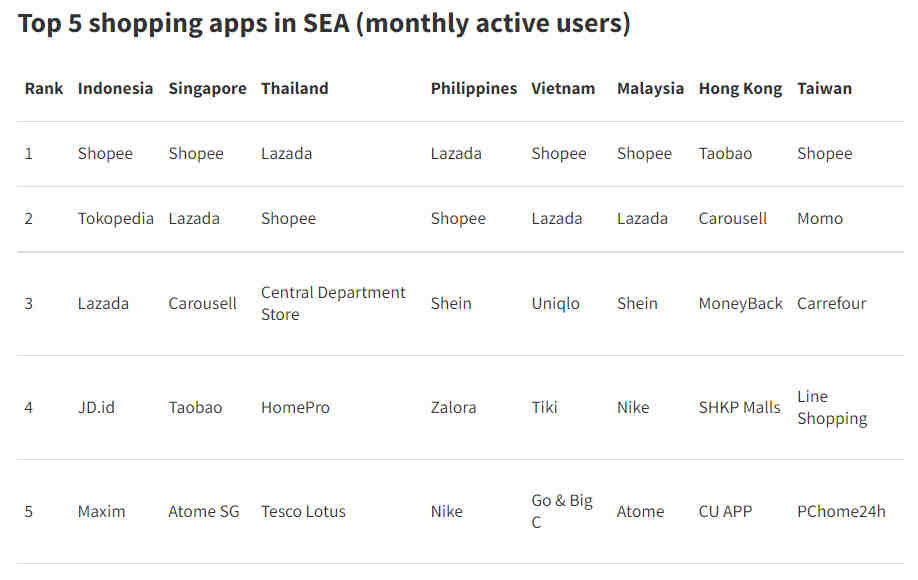Click the PChome24h cell

[x=841, y=512]
